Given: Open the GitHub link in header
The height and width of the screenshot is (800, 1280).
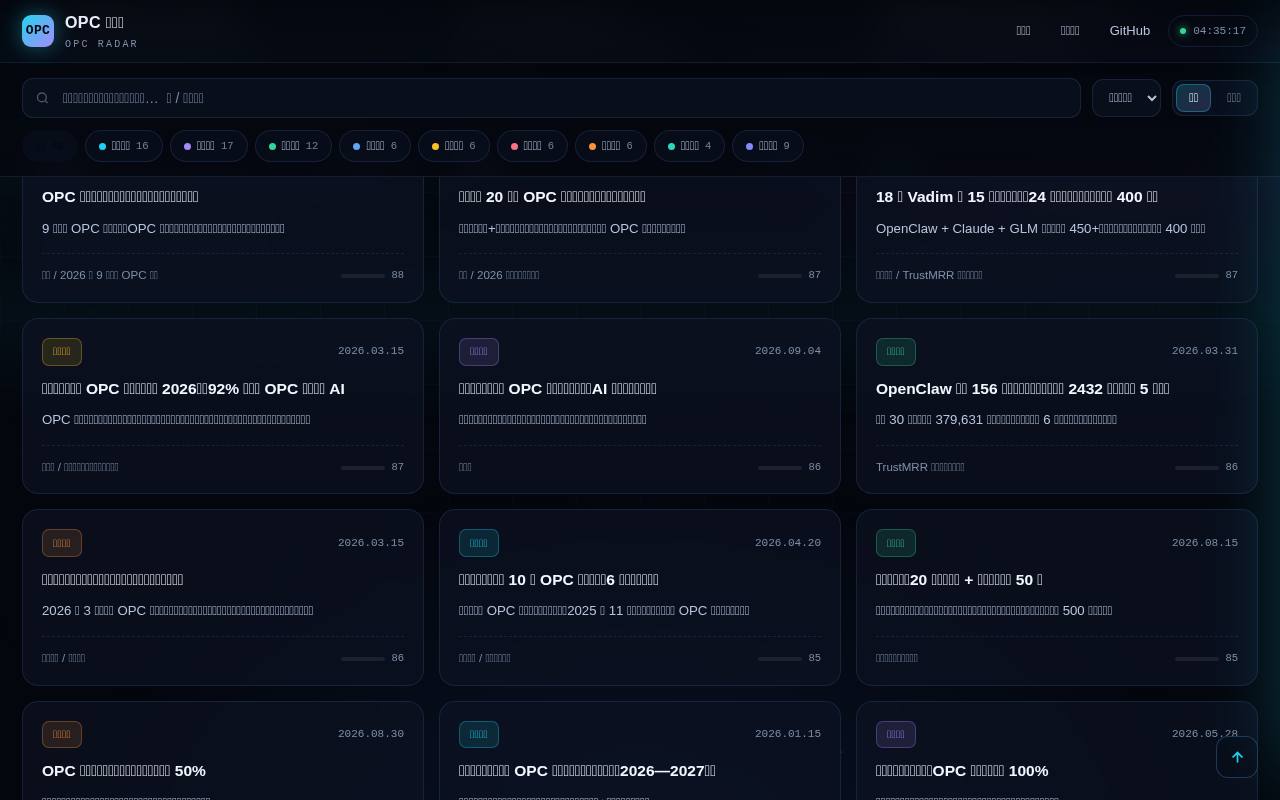Looking at the screenshot, I should click(x=1130, y=31).
